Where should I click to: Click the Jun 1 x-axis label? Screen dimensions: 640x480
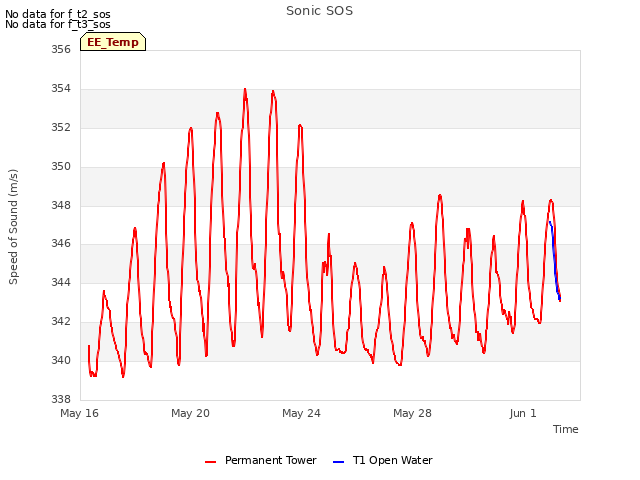[x=523, y=413]
